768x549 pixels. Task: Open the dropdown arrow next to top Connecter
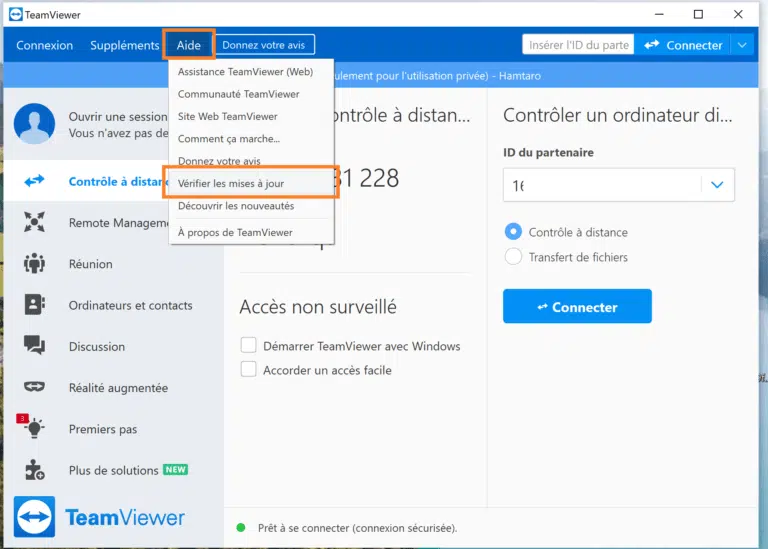point(742,45)
